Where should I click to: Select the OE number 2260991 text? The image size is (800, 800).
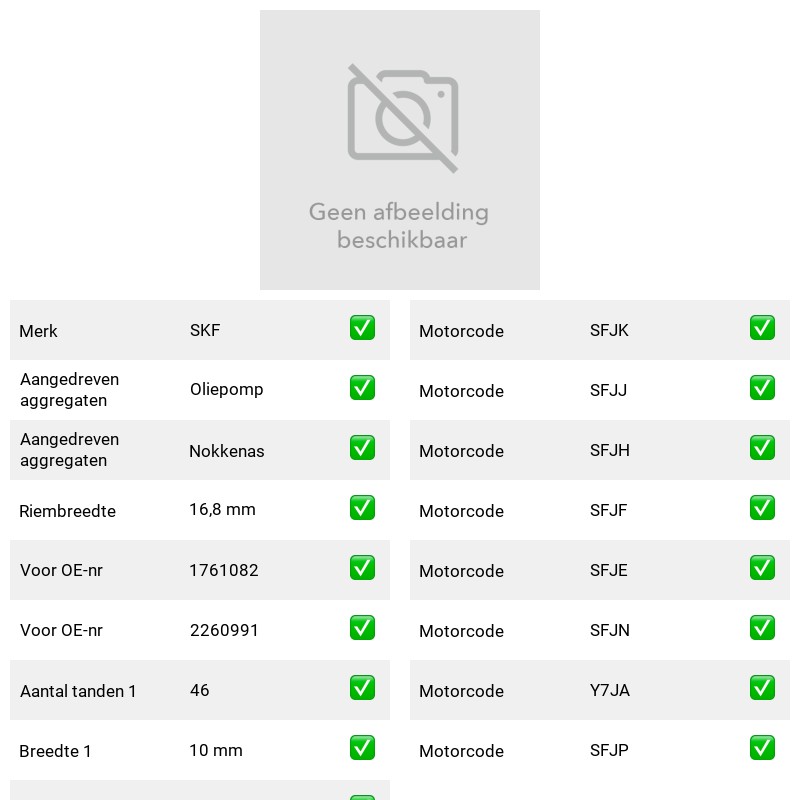tap(224, 630)
